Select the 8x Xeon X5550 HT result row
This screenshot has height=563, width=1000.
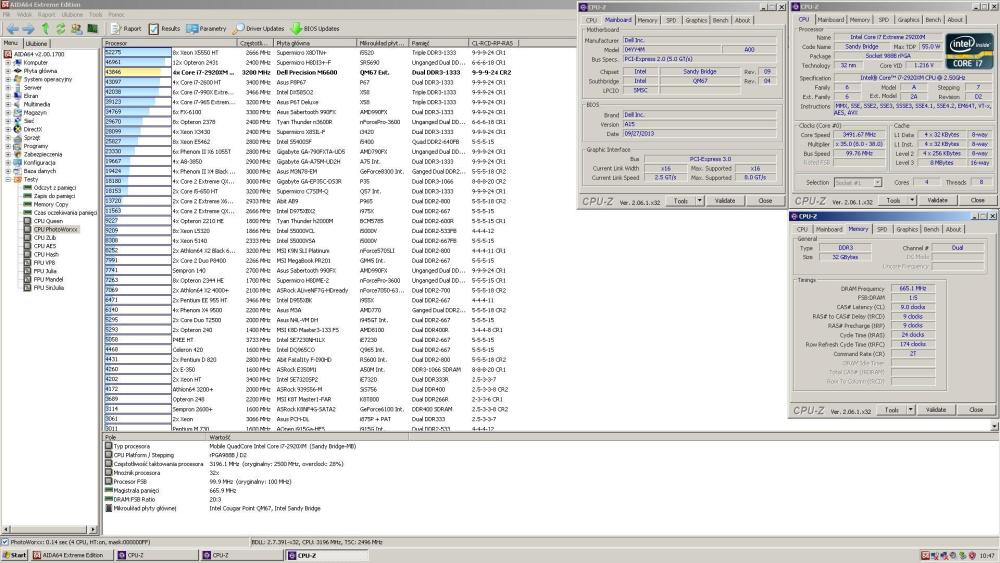tap(309, 53)
